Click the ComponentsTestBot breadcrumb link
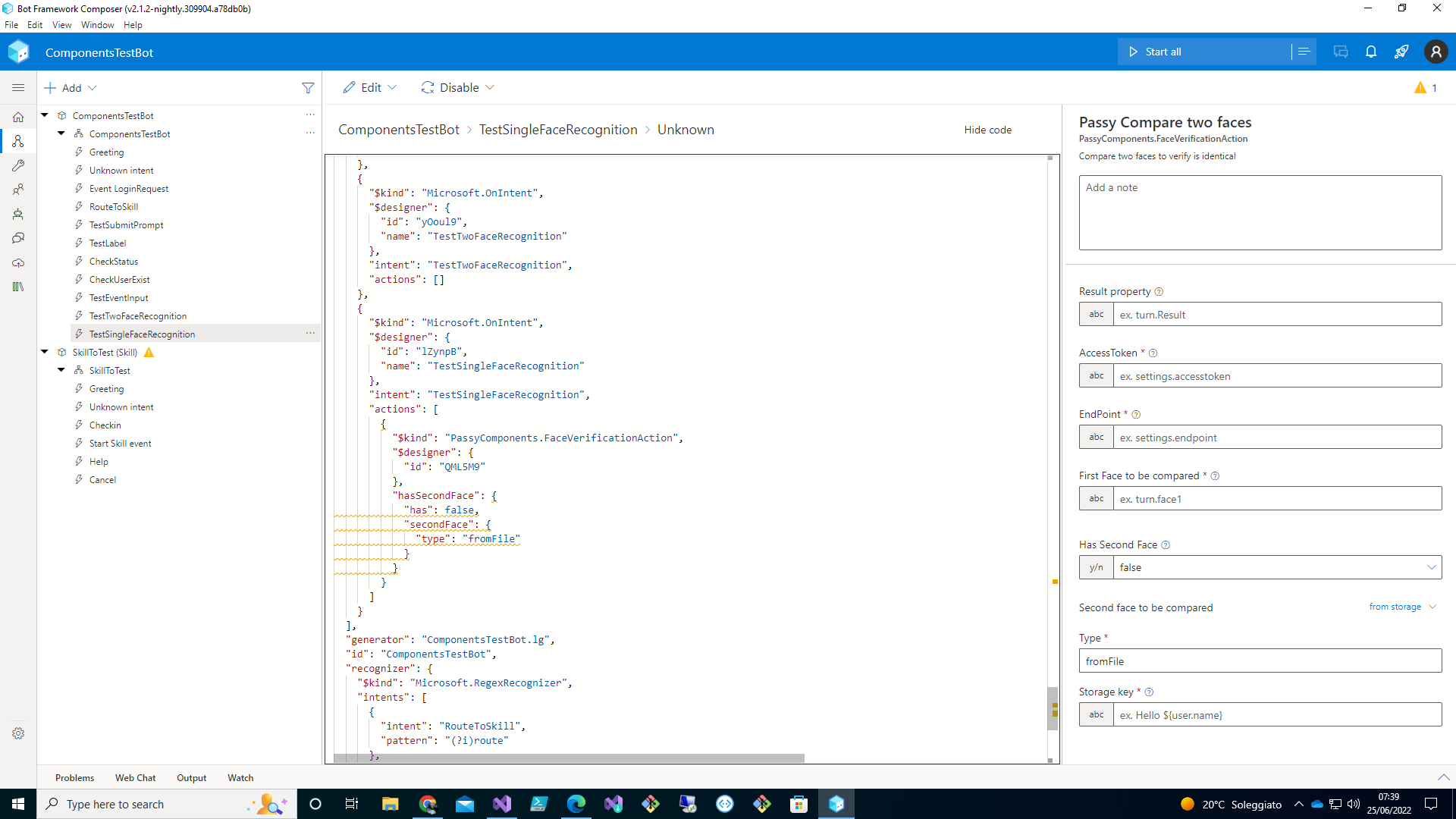The width and height of the screenshot is (1456, 819). 399,130
